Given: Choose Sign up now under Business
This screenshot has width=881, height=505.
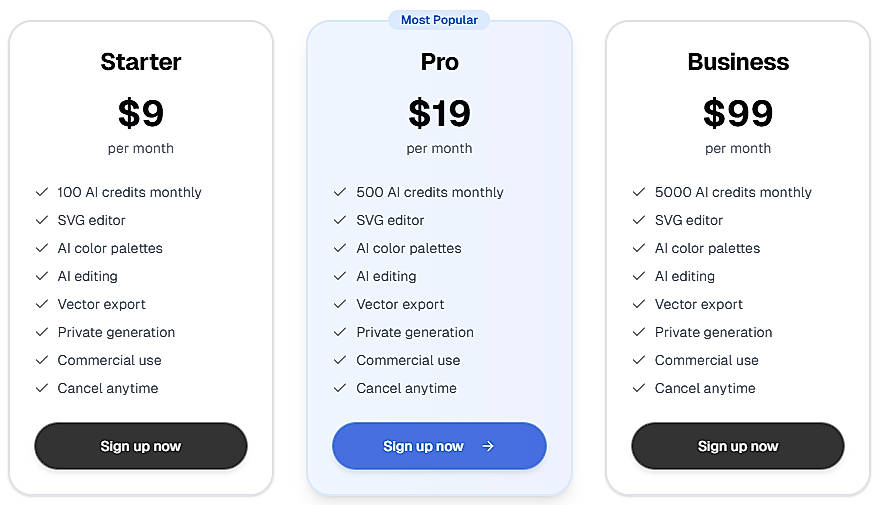Looking at the screenshot, I should pyautogui.click(x=738, y=446).
